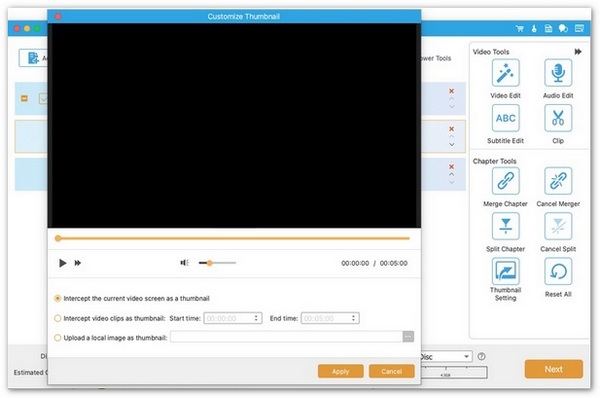Mute the preview audio speaker icon
Screen dimensions: 600x398
point(184,263)
